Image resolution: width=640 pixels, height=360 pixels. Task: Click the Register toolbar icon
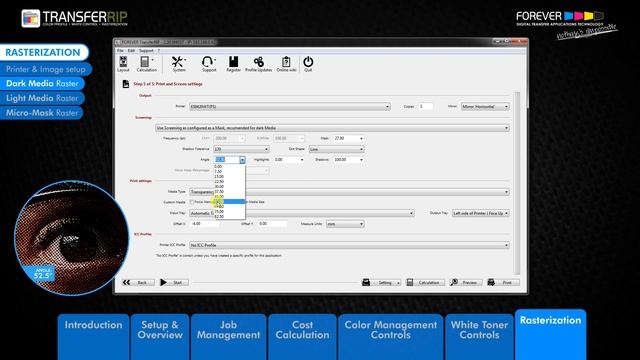[x=233, y=64]
